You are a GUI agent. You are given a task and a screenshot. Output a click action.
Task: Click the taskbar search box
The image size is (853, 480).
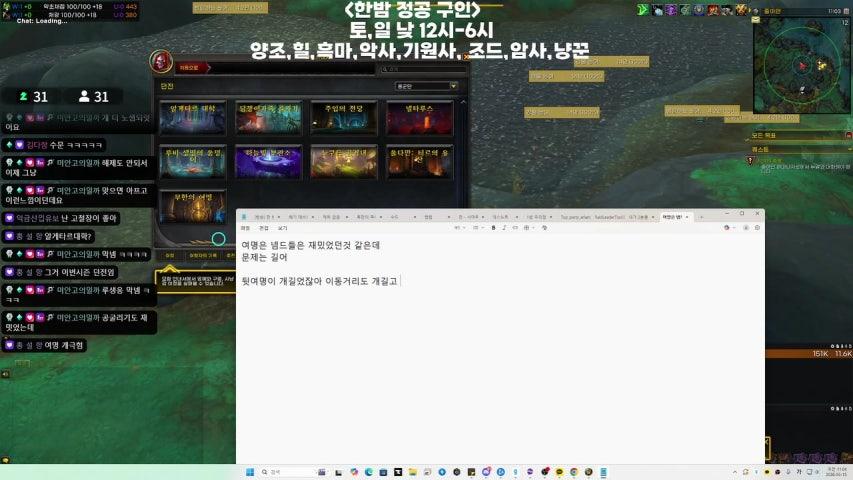[x=288, y=472]
